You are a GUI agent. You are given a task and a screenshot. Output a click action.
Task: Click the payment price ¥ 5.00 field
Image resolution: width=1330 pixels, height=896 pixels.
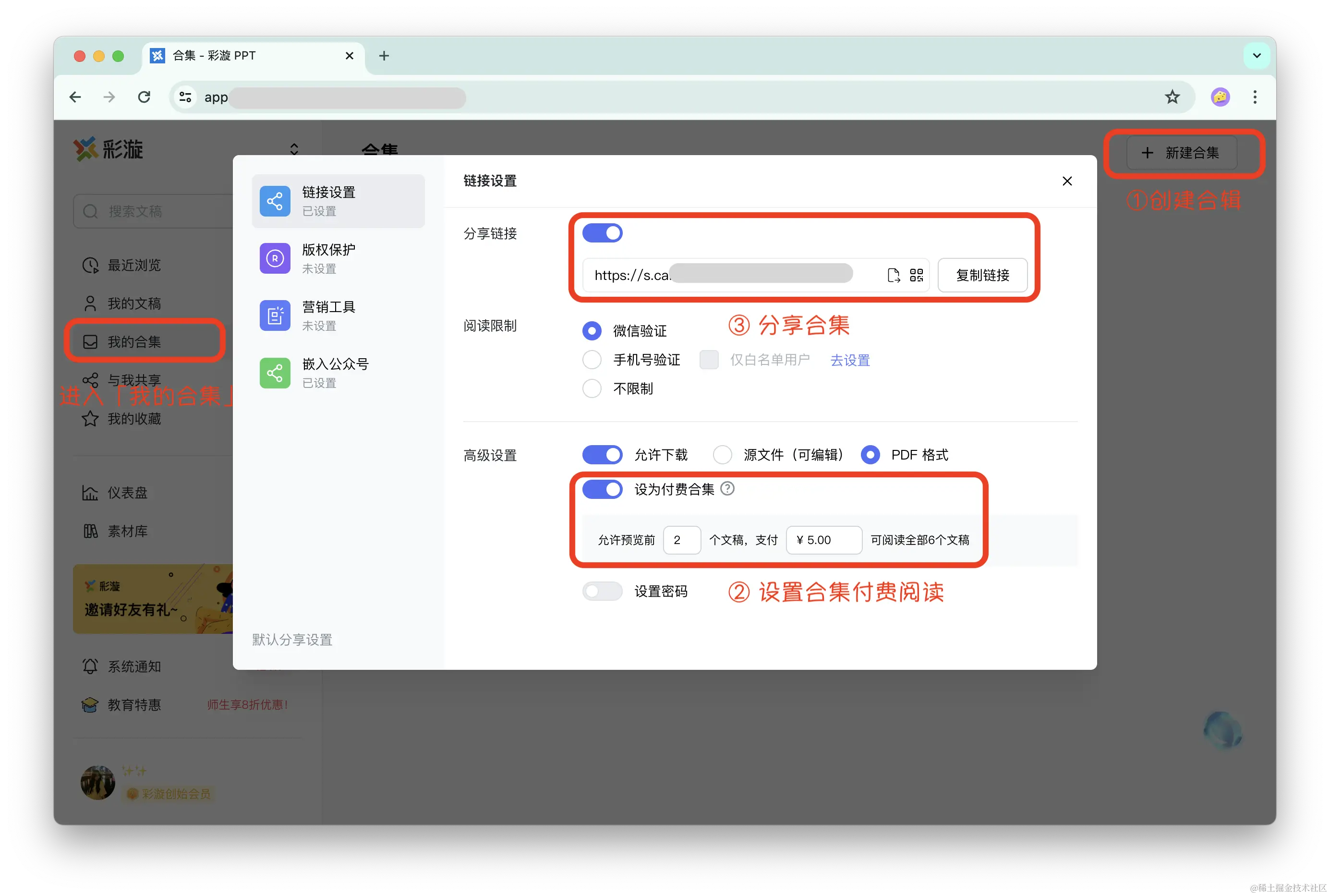click(x=823, y=540)
